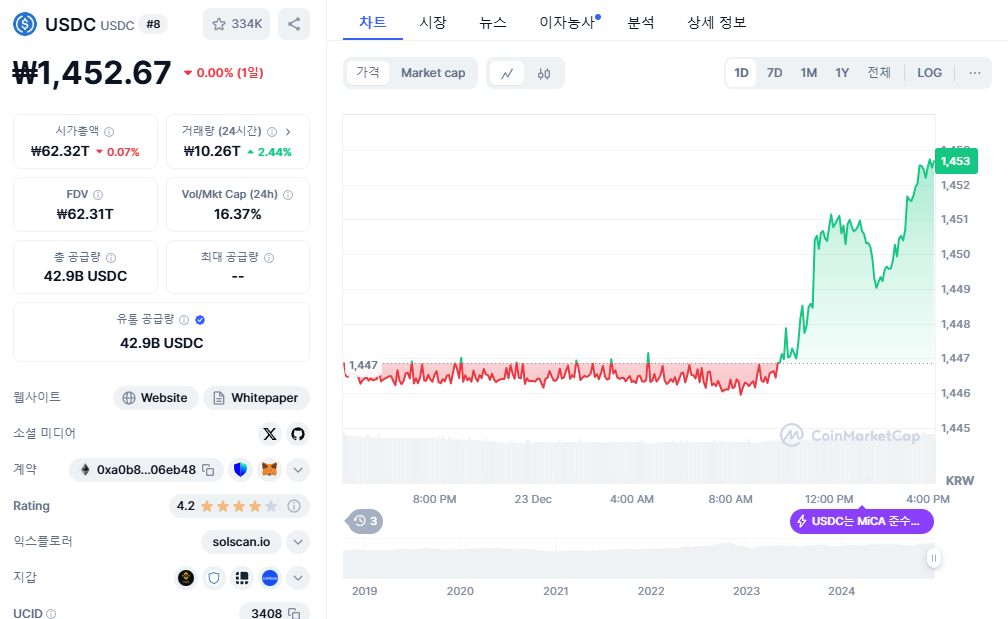Set chart range to 1M

[809, 73]
